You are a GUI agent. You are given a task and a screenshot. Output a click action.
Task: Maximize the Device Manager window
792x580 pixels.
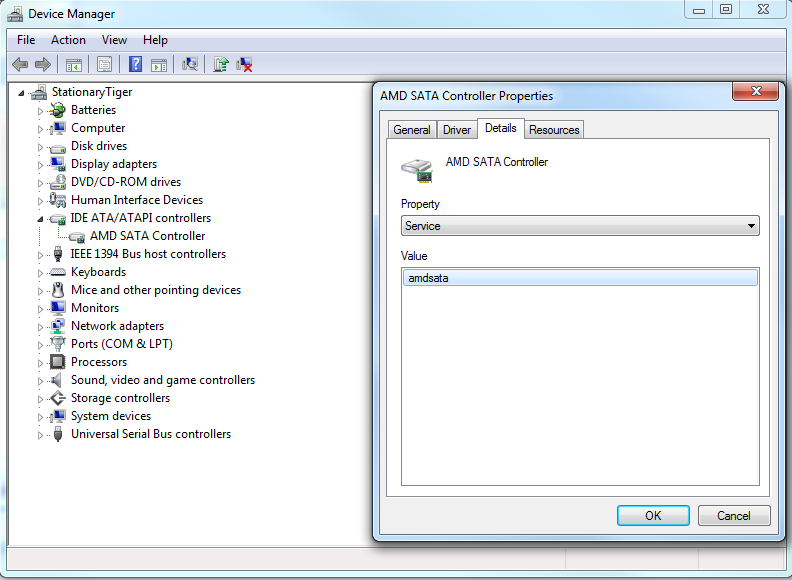(x=726, y=9)
